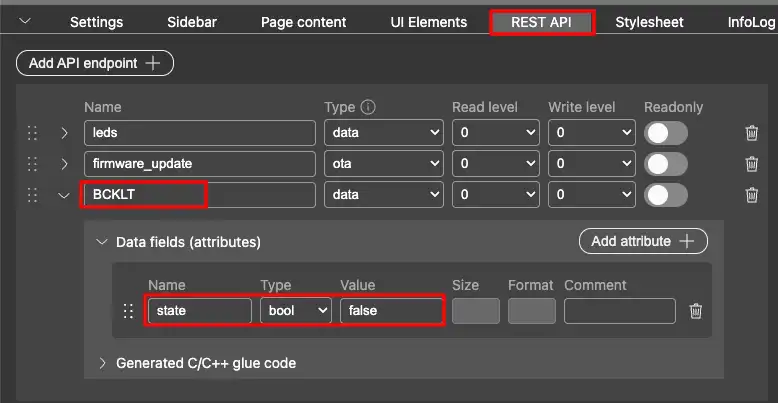Click the drag handle beside firmware_update

coord(32,164)
